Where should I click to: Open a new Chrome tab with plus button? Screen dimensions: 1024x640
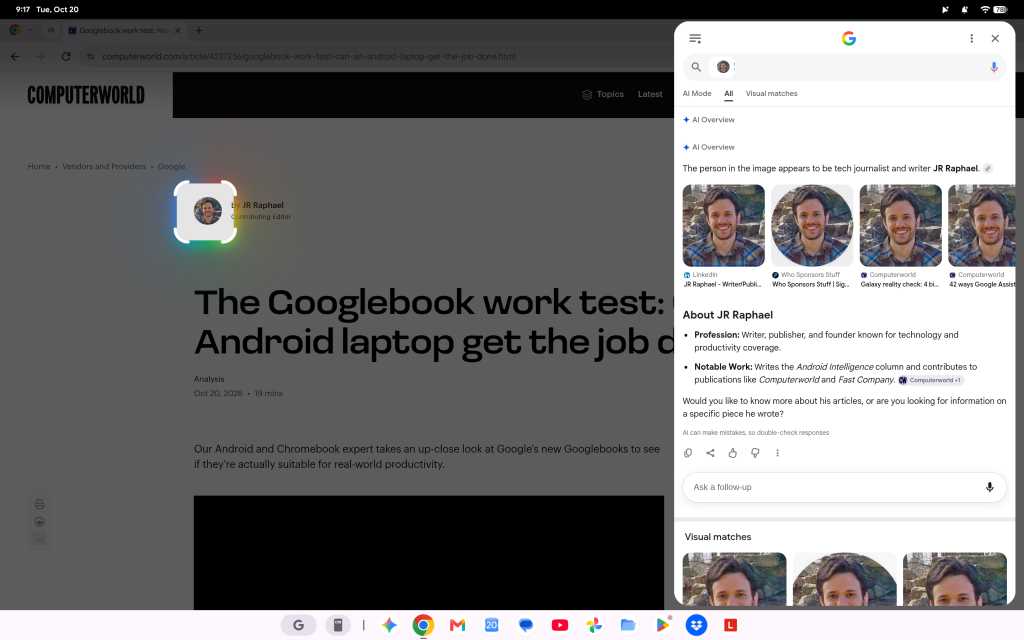(x=199, y=30)
